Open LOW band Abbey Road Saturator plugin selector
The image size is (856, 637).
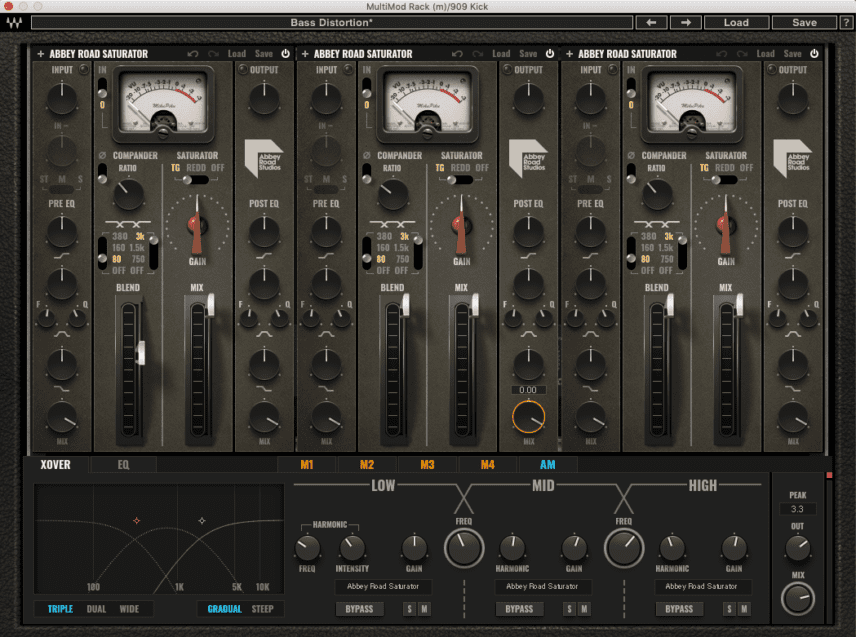[383, 586]
